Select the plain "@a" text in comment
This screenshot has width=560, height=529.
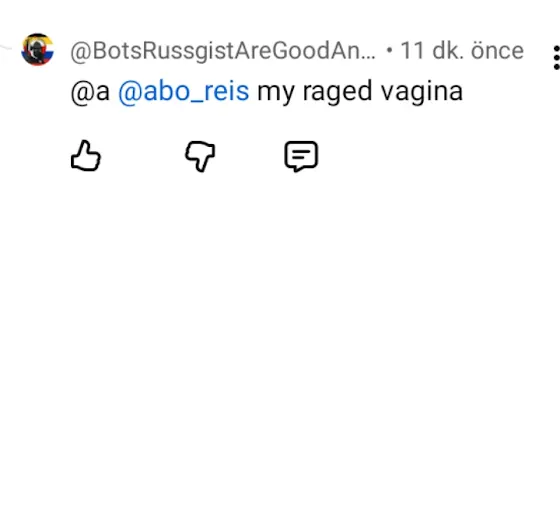90,92
